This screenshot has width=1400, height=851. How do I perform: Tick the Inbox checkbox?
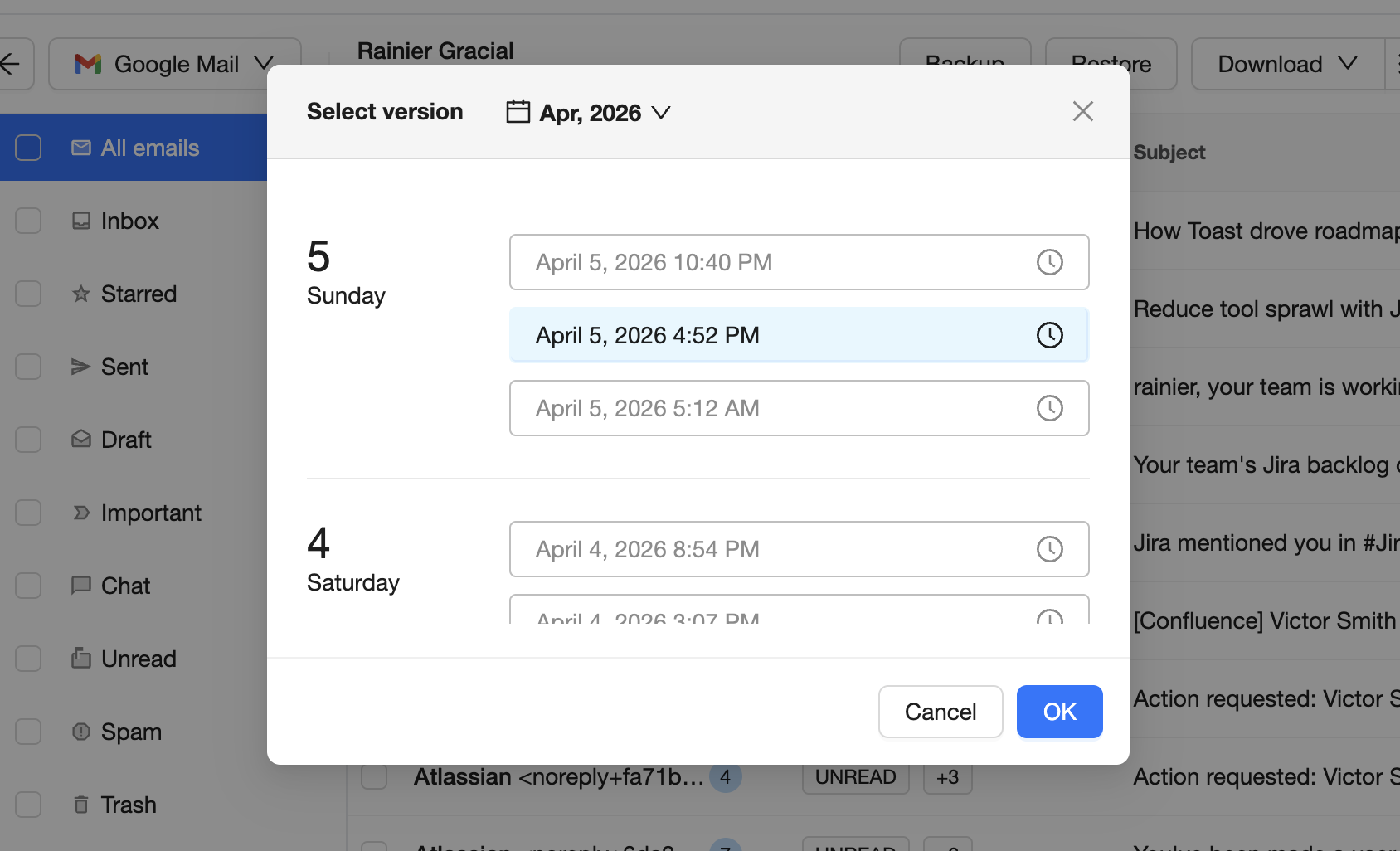tap(28, 221)
